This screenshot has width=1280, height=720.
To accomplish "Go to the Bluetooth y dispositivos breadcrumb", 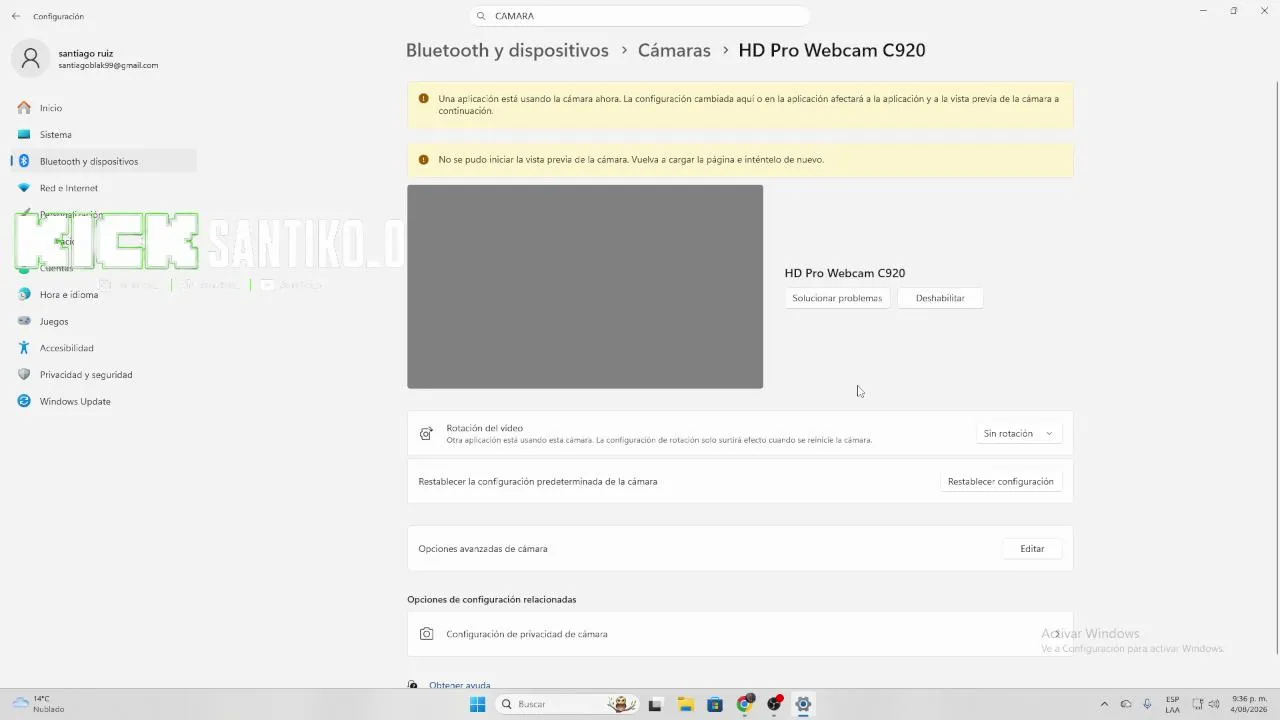I will [507, 50].
